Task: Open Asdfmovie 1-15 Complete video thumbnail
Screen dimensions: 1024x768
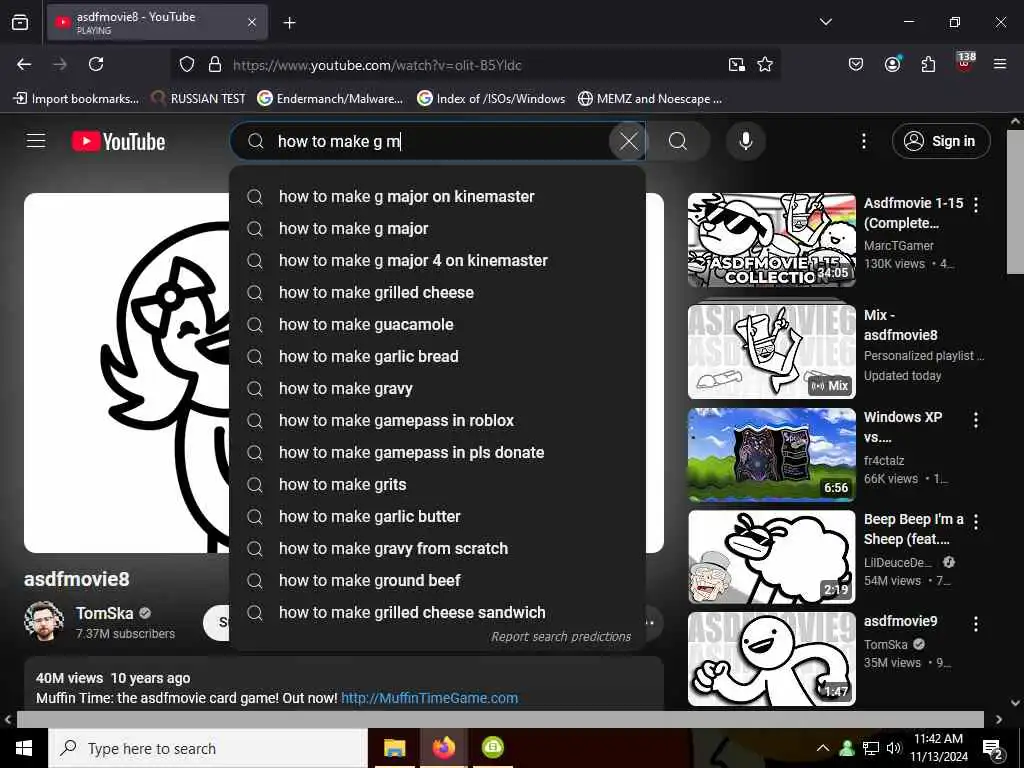Action: pos(771,240)
